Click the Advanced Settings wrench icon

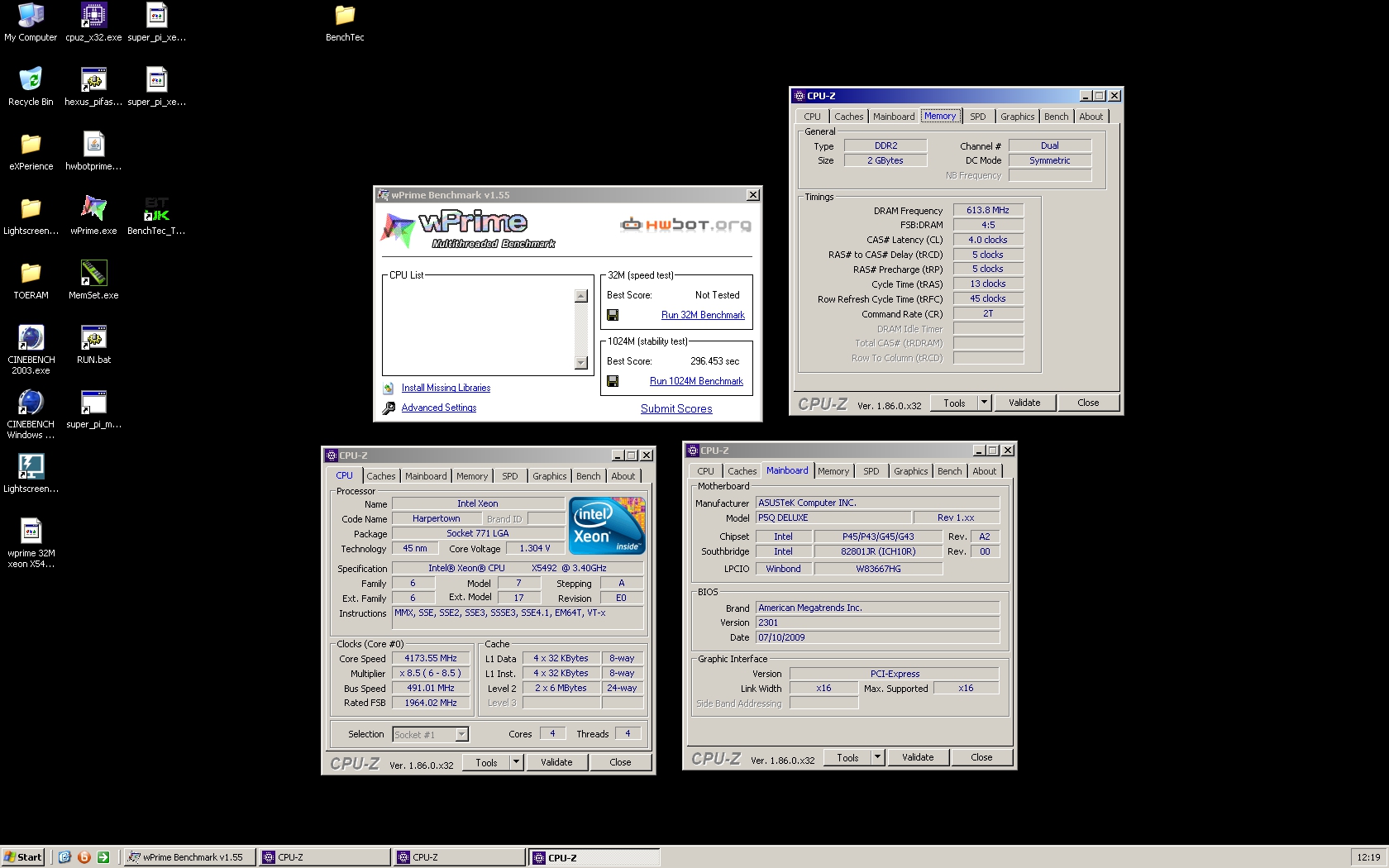[389, 408]
